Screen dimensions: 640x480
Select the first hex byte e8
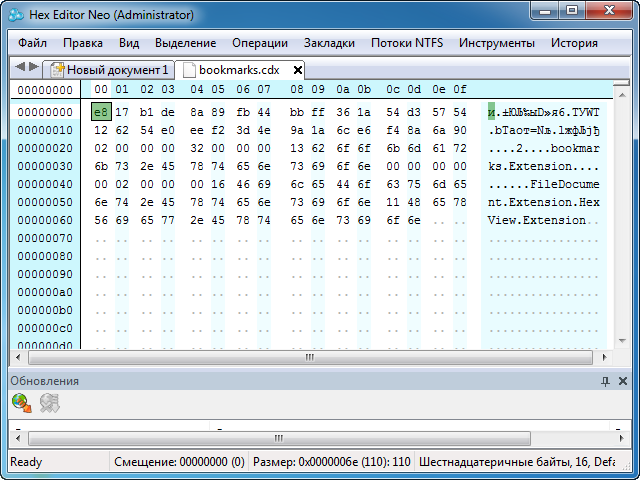[x=100, y=112]
